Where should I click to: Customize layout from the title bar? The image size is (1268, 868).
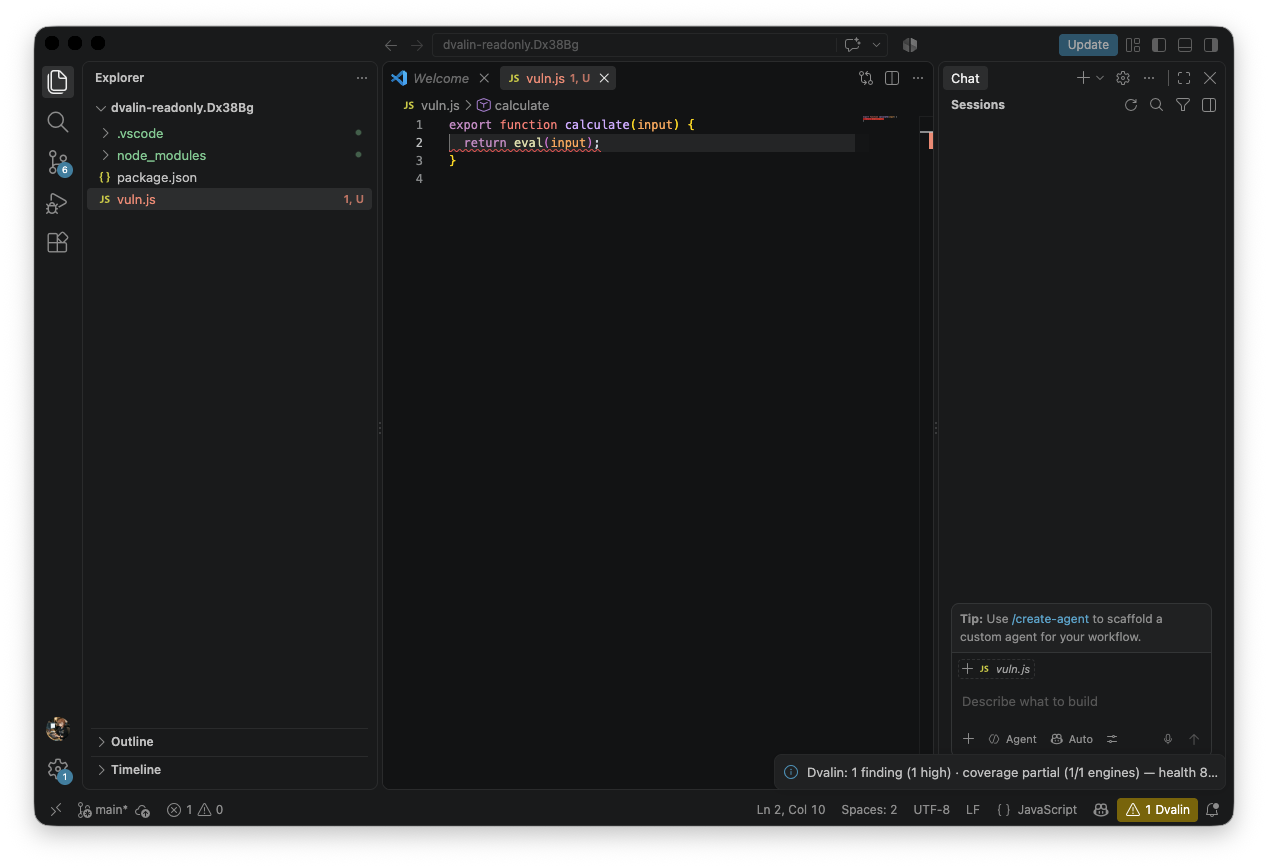1133,45
